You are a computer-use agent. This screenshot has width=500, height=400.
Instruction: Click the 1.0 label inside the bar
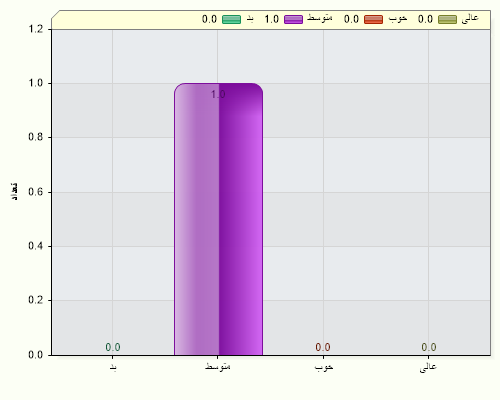pos(218,95)
